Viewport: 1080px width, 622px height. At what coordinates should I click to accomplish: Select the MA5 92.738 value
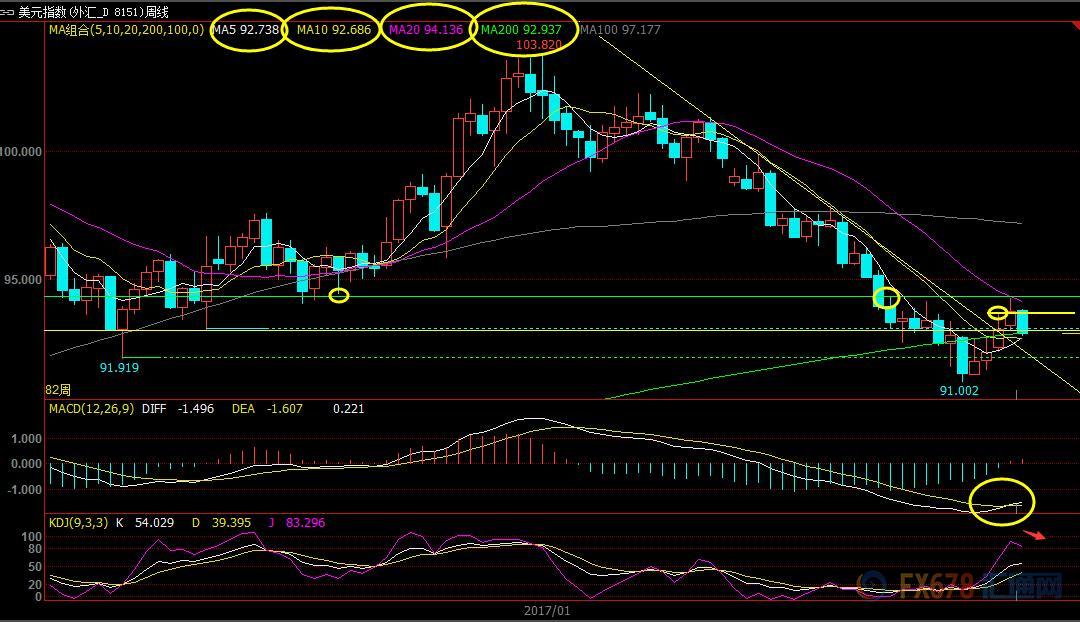tap(246, 30)
